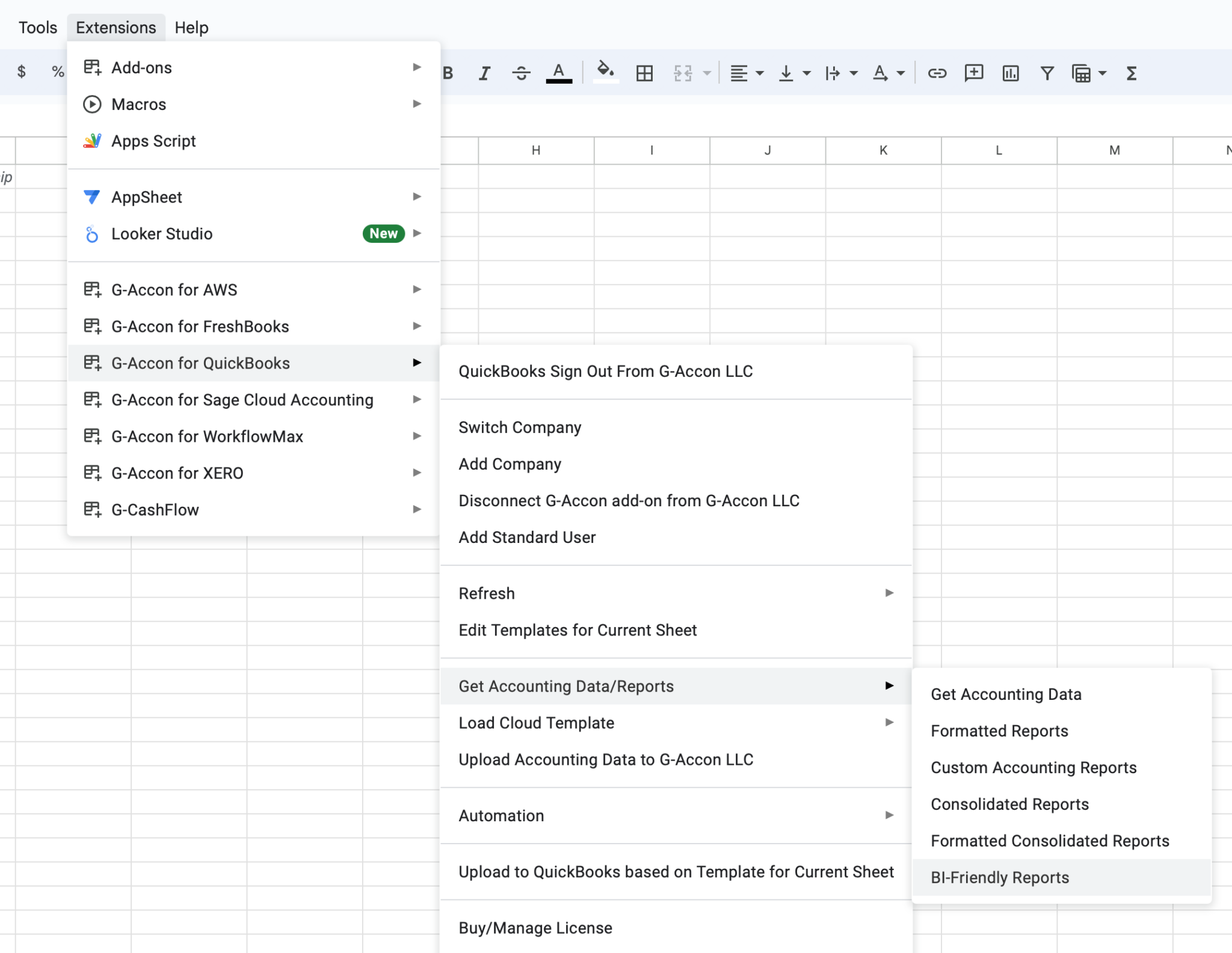Choose Custom Accounting Reports

point(1062,767)
